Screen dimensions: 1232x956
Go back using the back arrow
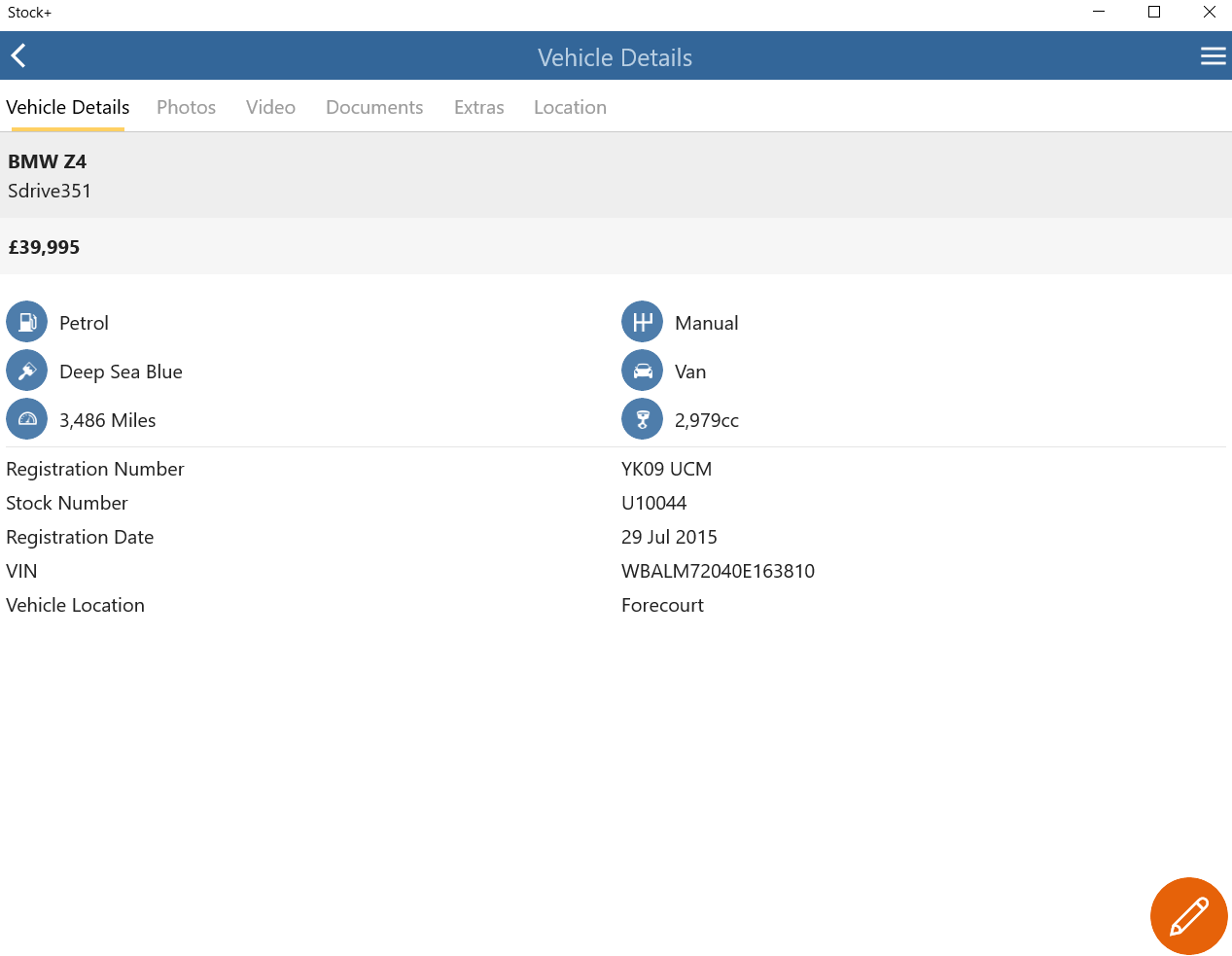(x=18, y=56)
